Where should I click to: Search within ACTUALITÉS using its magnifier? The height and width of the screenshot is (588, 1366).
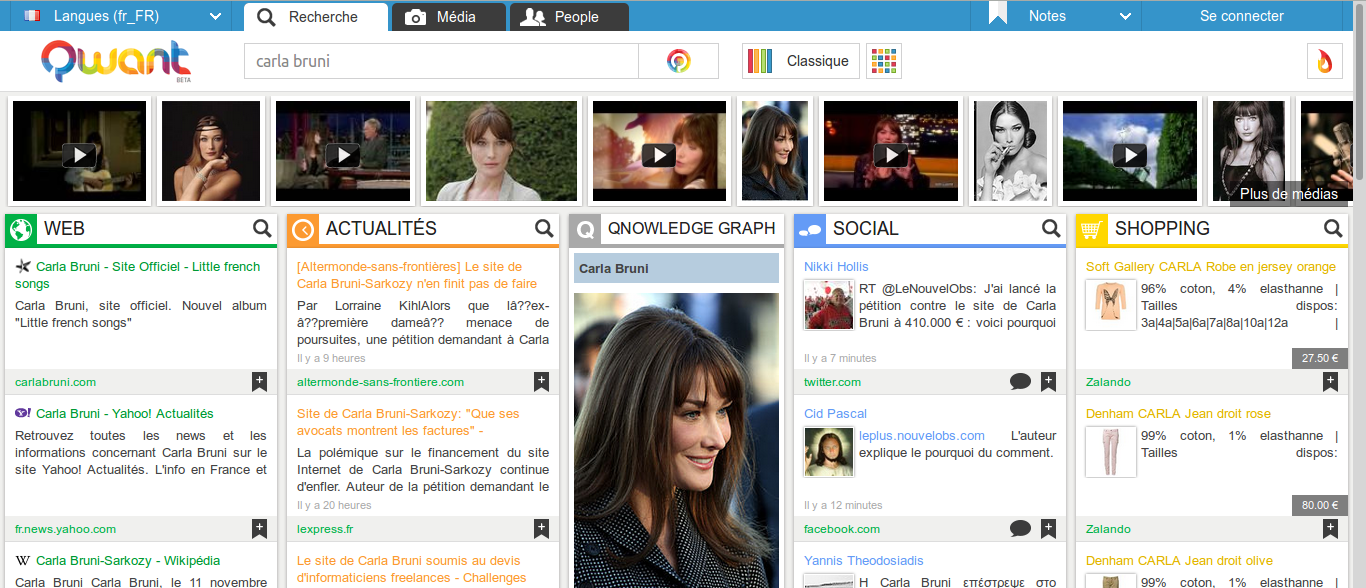click(x=544, y=228)
